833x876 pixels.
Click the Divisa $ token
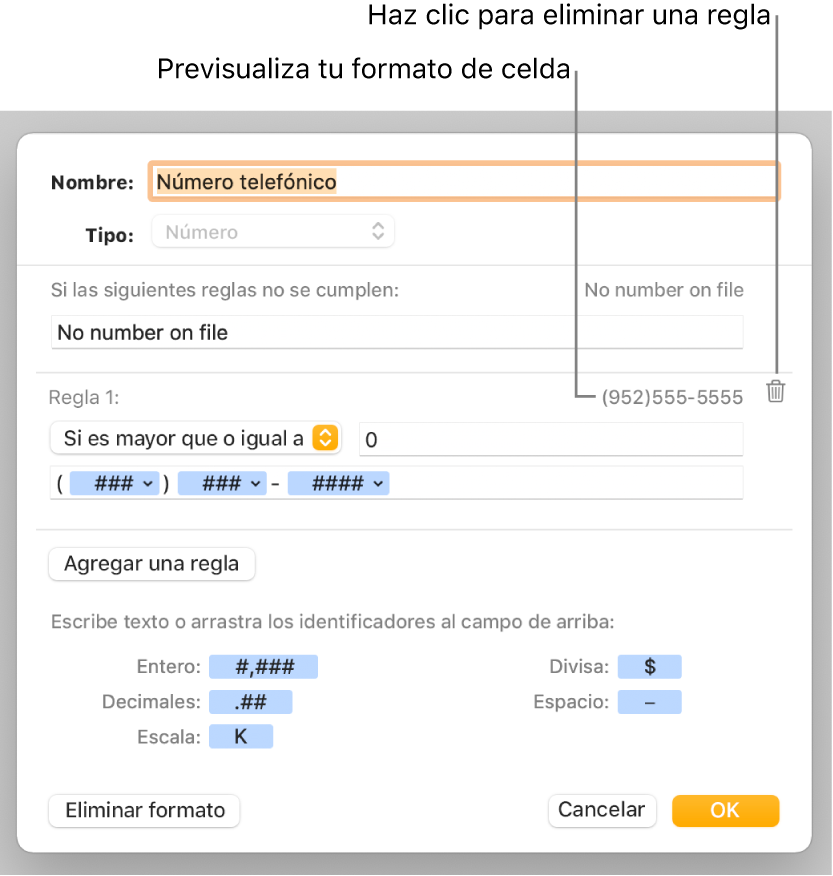[x=649, y=667]
